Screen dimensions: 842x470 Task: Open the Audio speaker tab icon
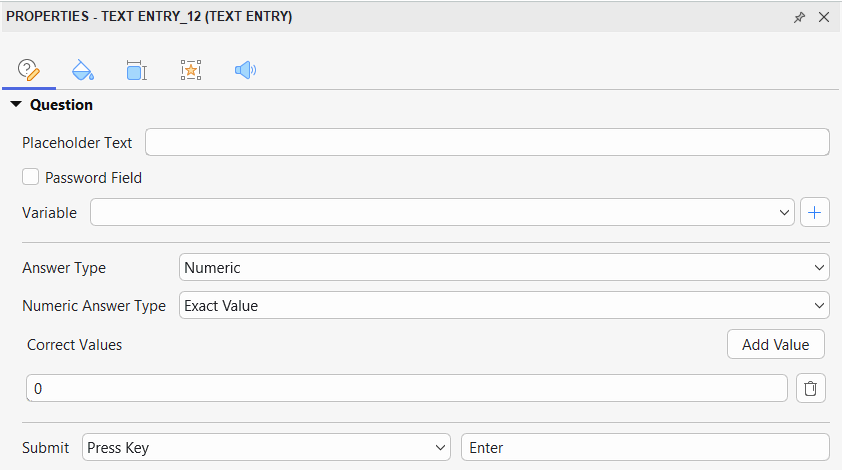(245, 70)
